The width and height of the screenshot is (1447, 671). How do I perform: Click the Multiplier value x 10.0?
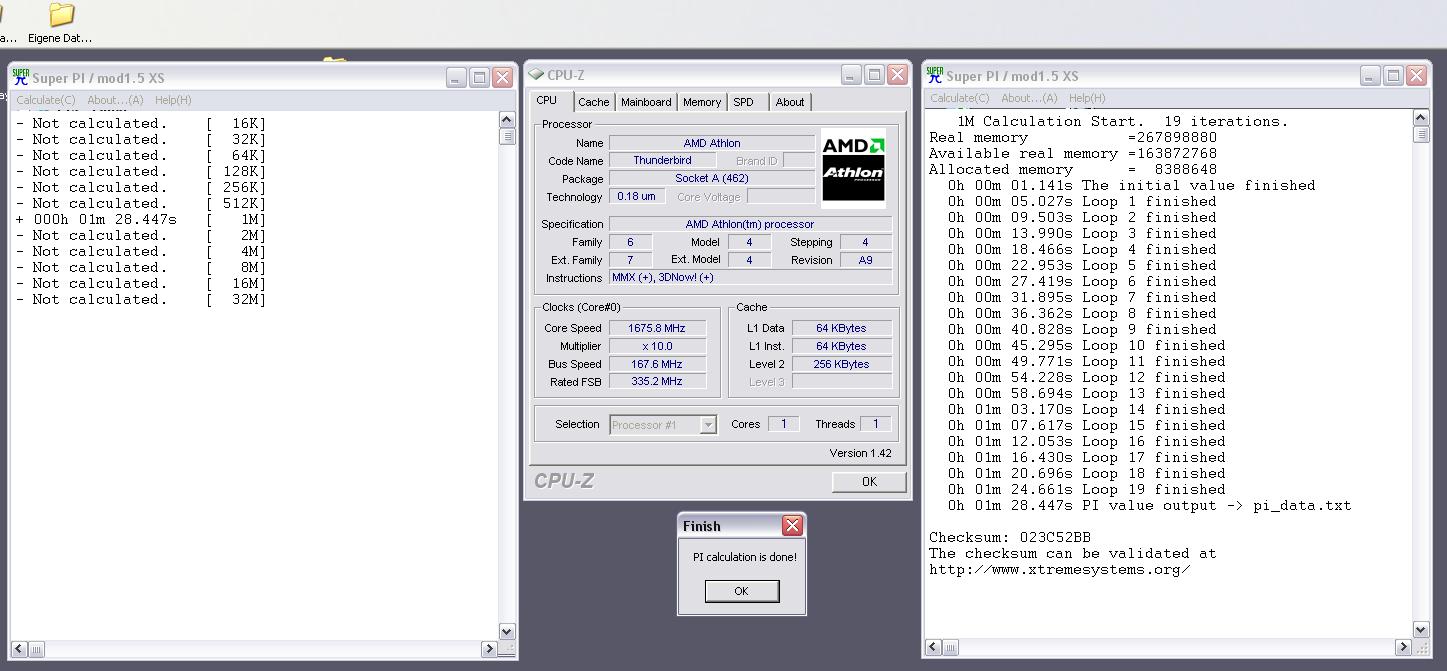click(x=657, y=346)
